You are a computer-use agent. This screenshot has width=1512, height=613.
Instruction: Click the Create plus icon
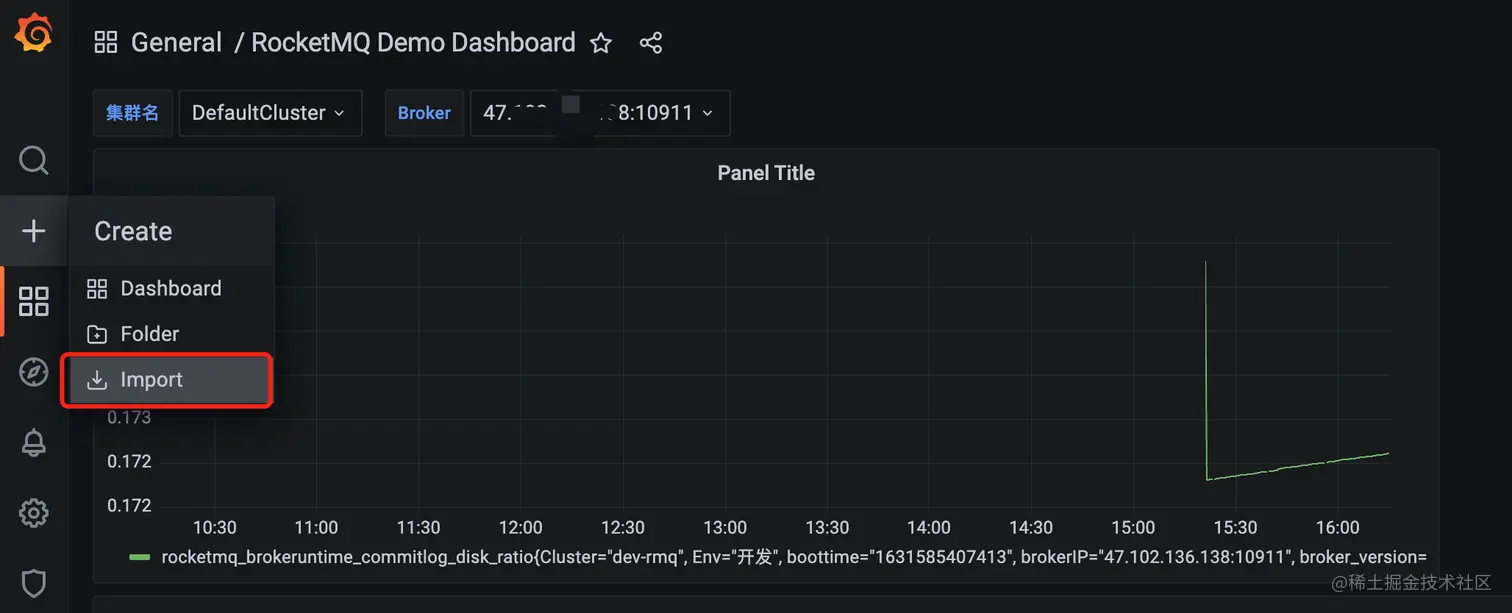point(34,231)
